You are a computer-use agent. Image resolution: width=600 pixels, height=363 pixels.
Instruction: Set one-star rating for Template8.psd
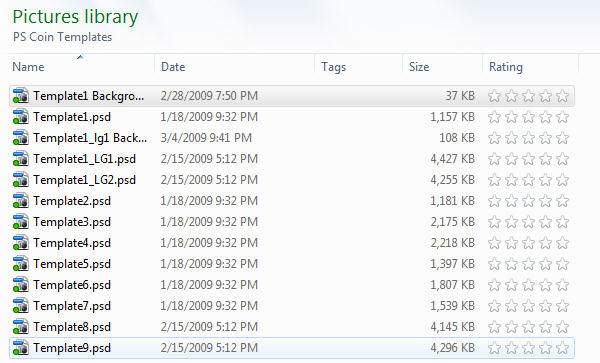click(x=494, y=327)
